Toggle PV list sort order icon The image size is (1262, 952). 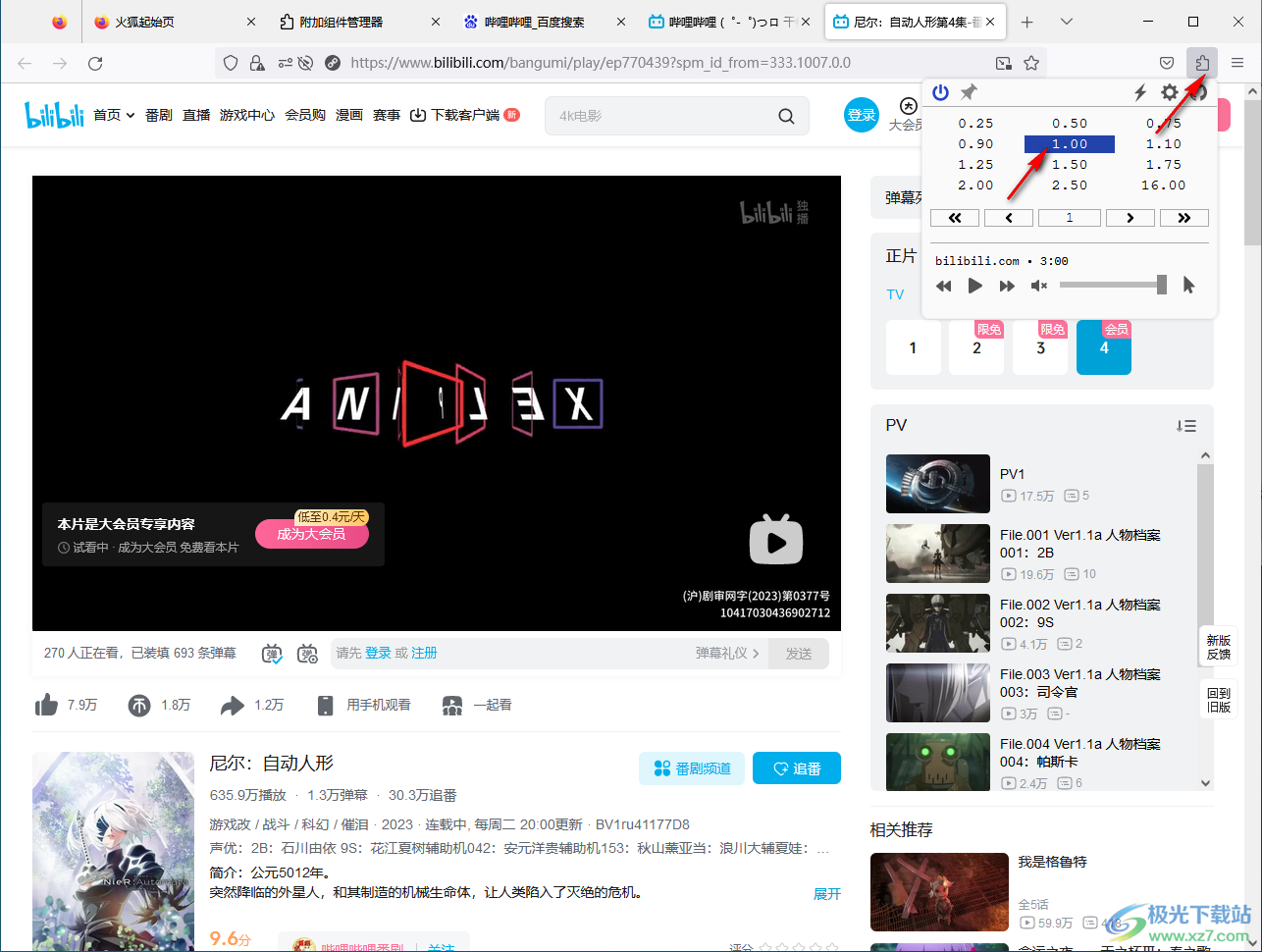tap(1186, 426)
